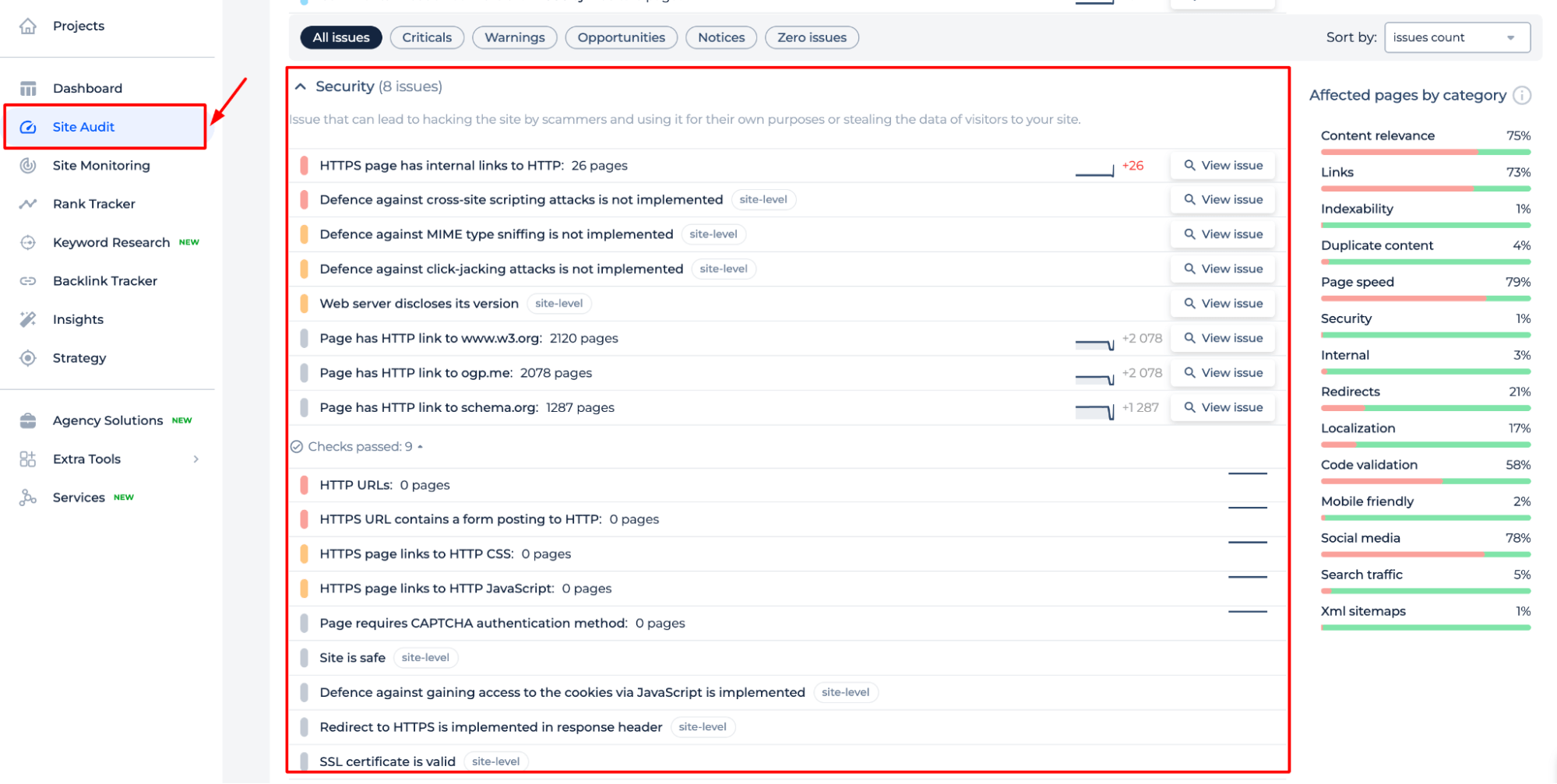1557x784 pixels.
Task: Click the +26 change indicator
Action: coord(1133,165)
